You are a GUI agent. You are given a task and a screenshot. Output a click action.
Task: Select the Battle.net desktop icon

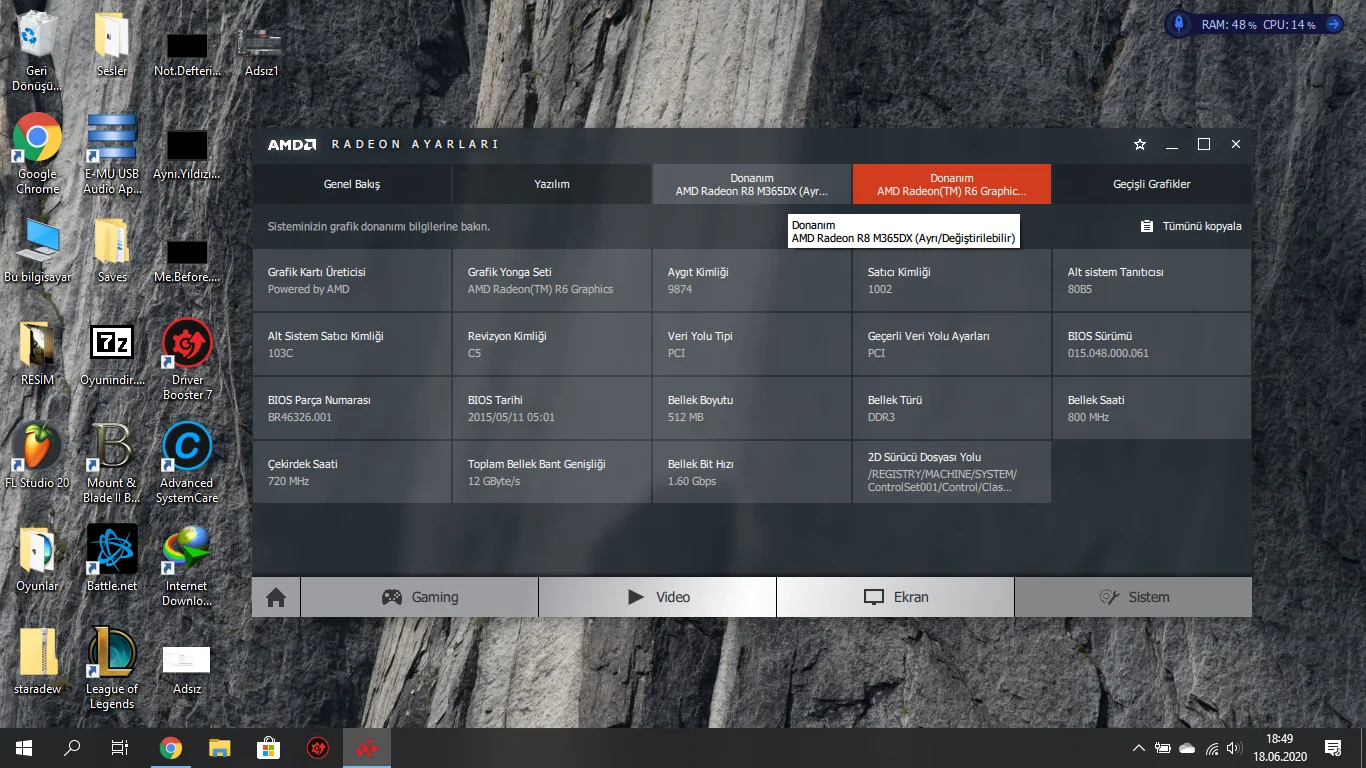(x=112, y=558)
